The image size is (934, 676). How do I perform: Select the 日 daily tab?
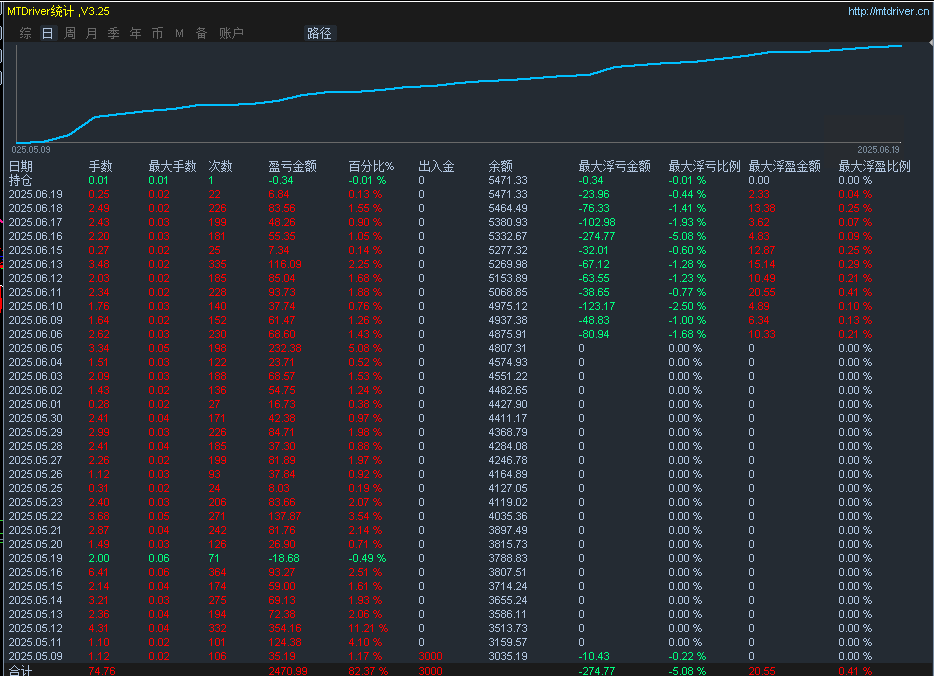pyautogui.click(x=48, y=33)
